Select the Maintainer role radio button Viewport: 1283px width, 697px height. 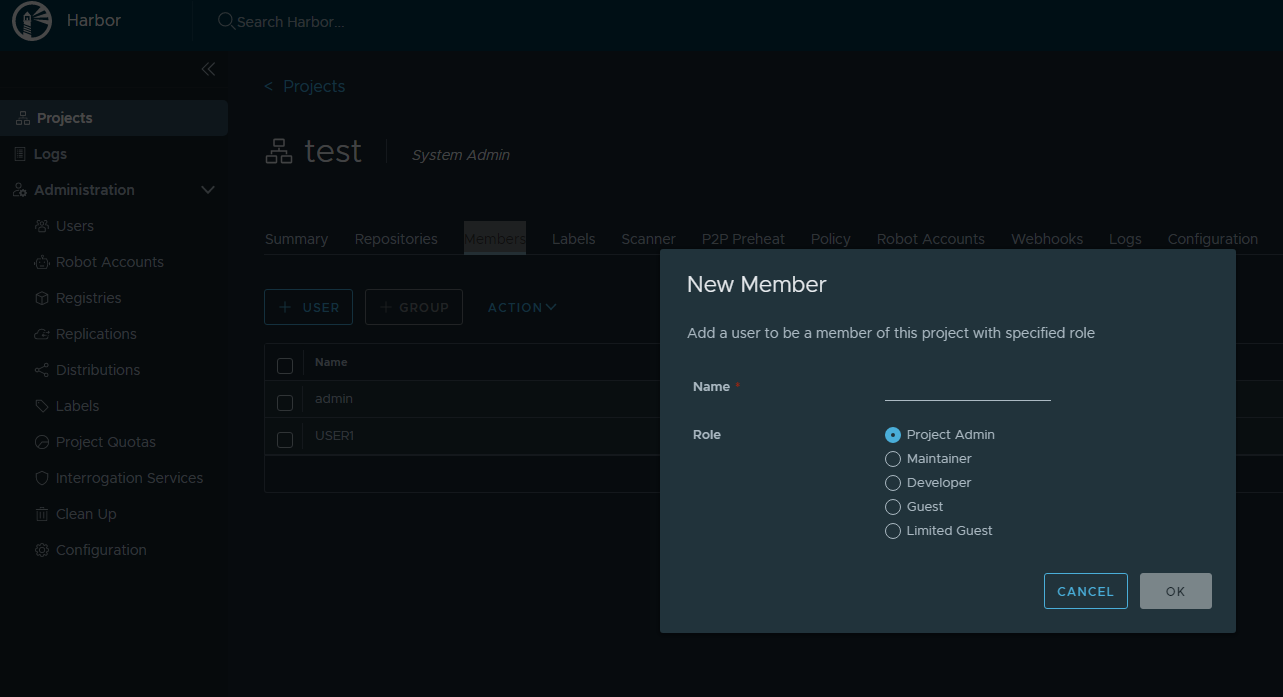click(x=893, y=459)
